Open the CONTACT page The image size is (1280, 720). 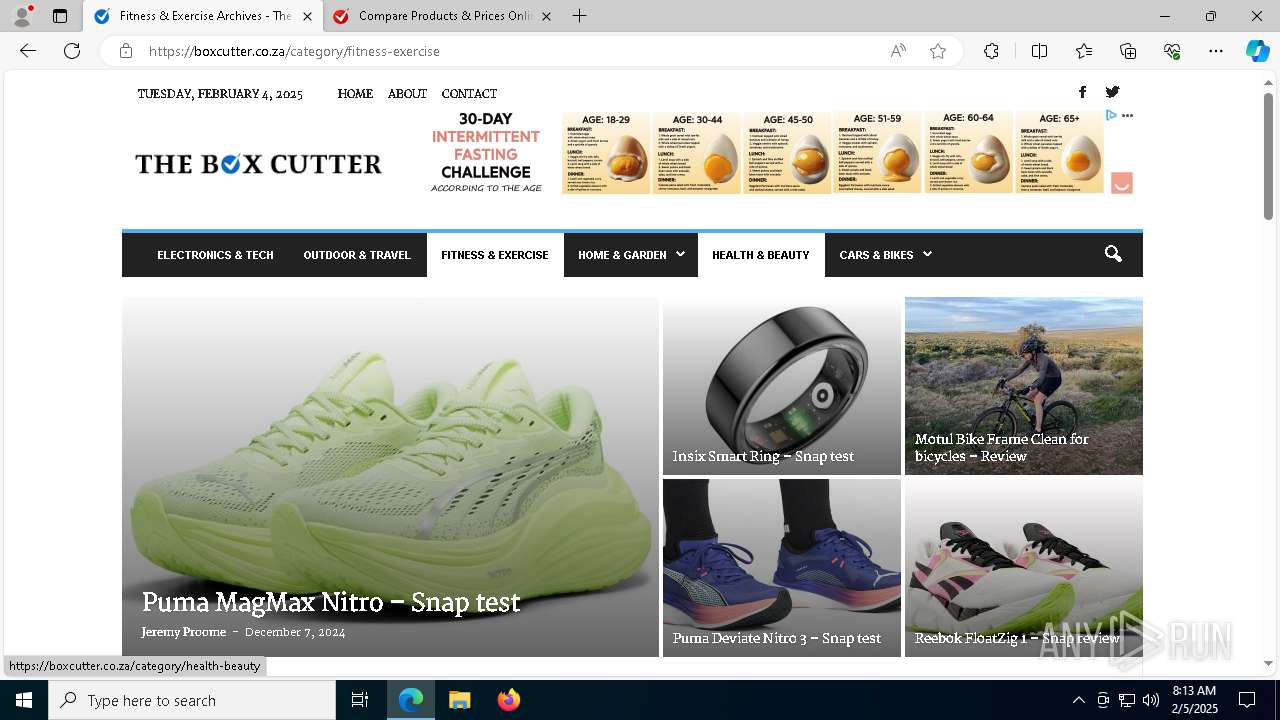[x=469, y=93]
